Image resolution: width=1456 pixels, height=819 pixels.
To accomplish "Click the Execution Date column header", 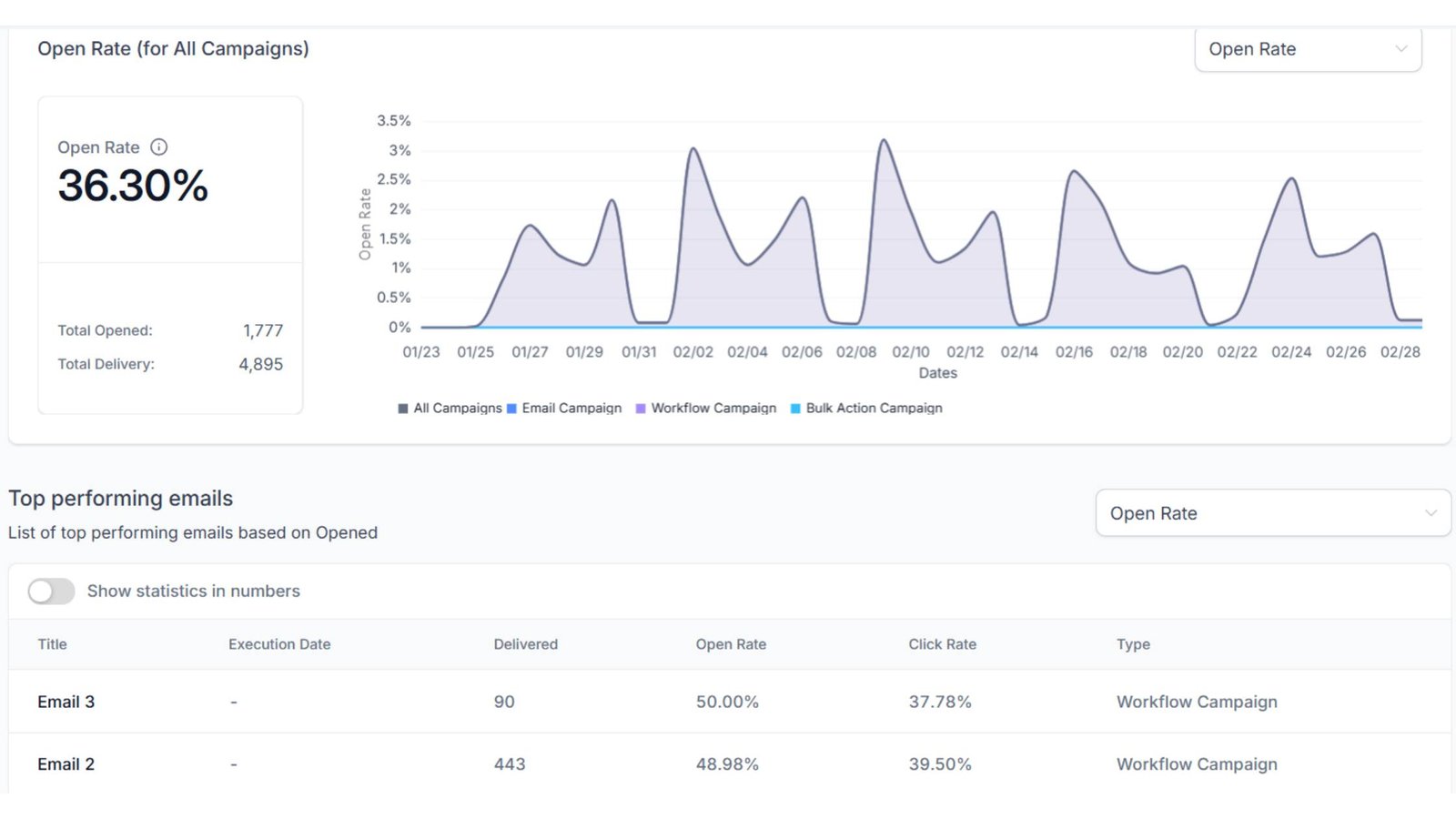I will pos(279,644).
